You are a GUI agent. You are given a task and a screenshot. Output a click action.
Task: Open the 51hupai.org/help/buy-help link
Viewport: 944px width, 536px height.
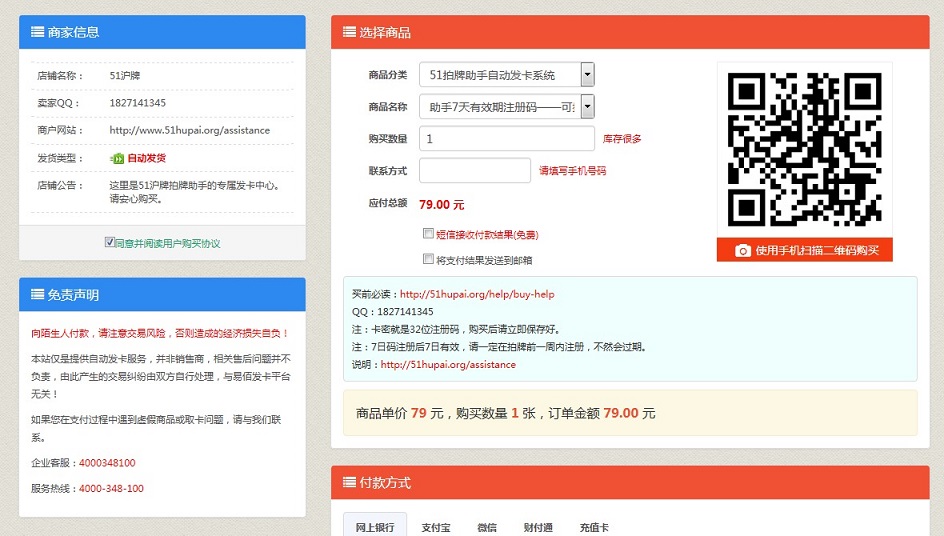pyautogui.click(x=477, y=294)
